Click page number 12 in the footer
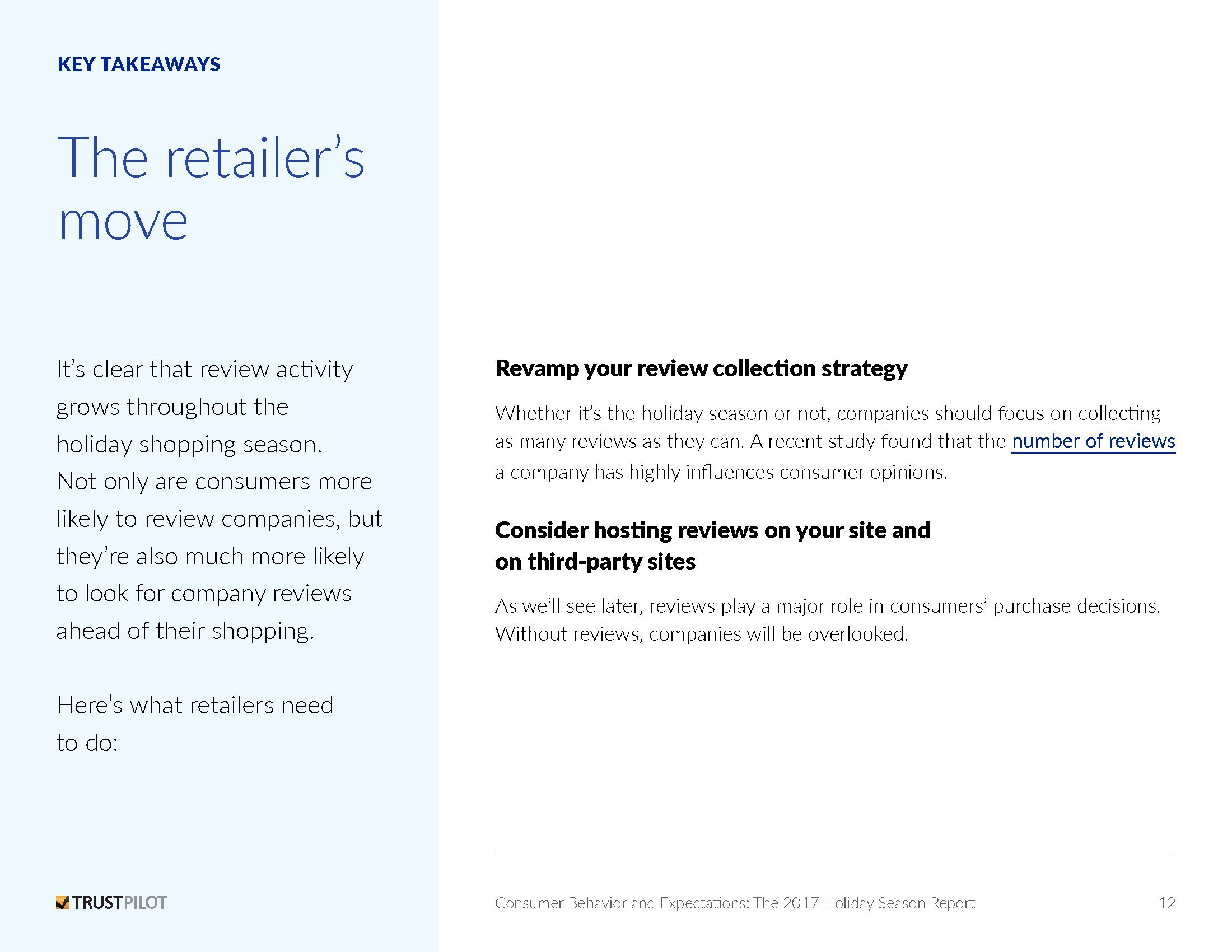The image size is (1232, 952). tap(1166, 903)
